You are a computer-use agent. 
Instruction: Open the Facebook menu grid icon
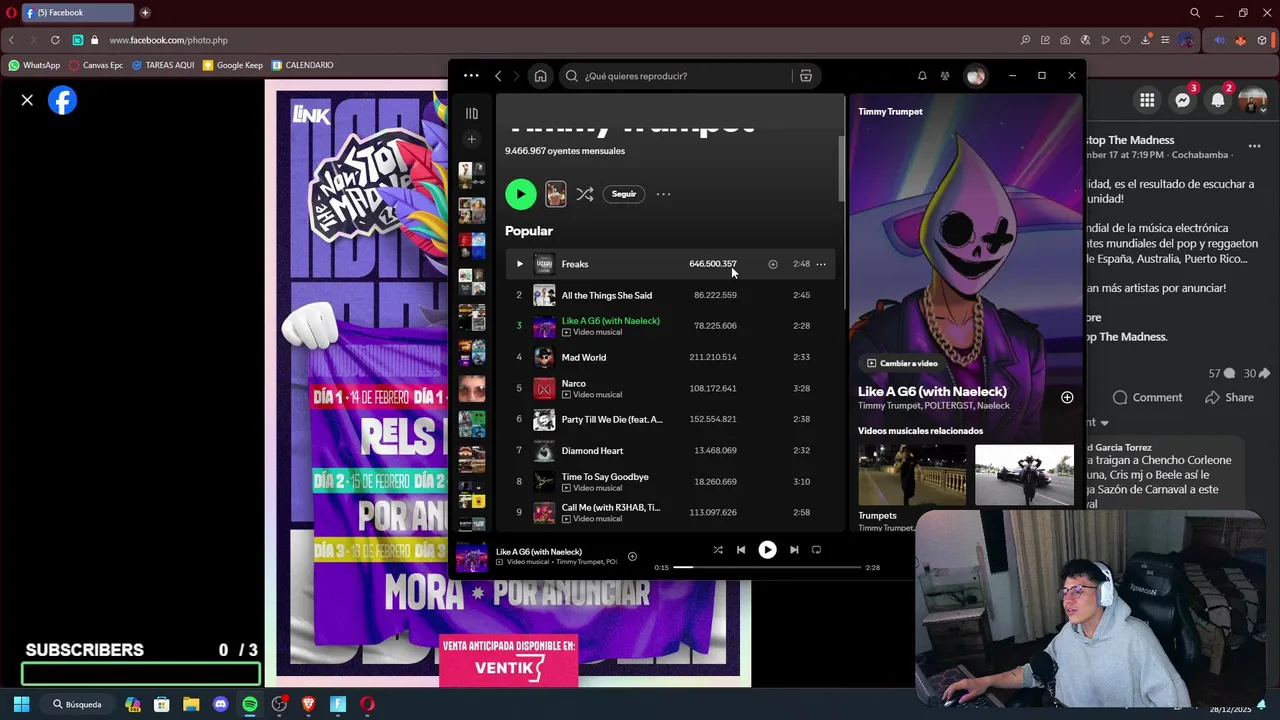click(1147, 100)
